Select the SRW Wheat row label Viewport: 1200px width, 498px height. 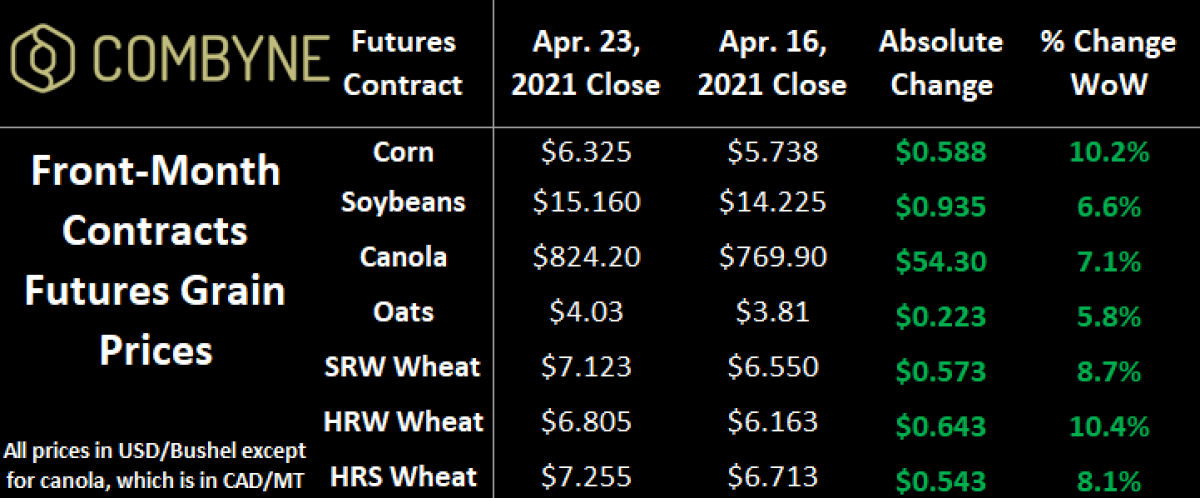coord(405,367)
